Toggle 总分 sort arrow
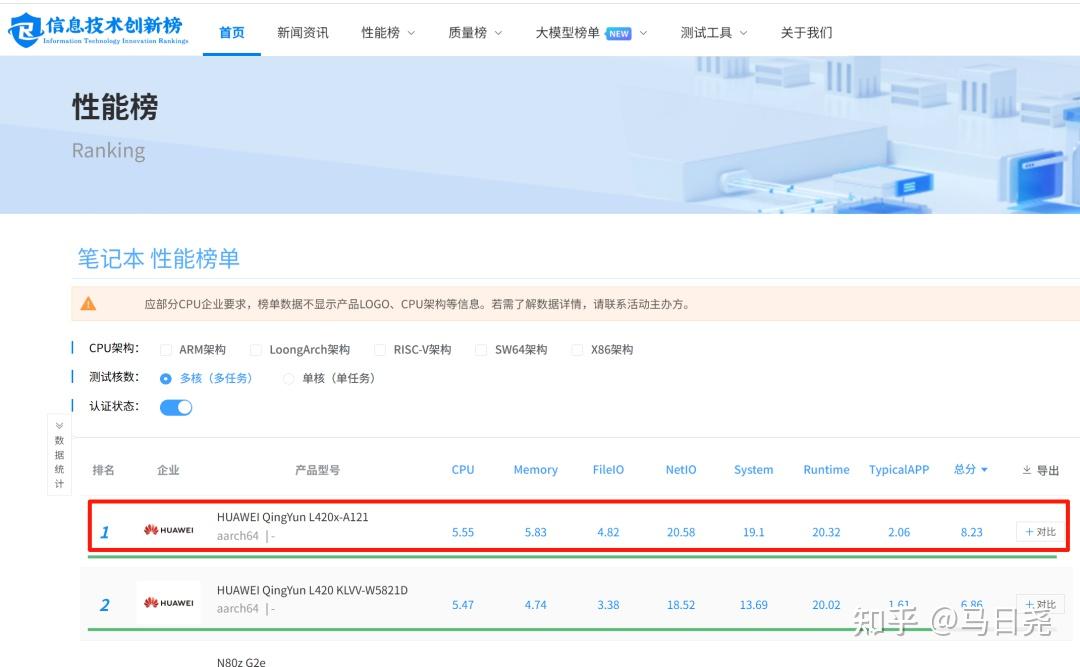The height and width of the screenshot is (667, 1080). click(984, 469)
